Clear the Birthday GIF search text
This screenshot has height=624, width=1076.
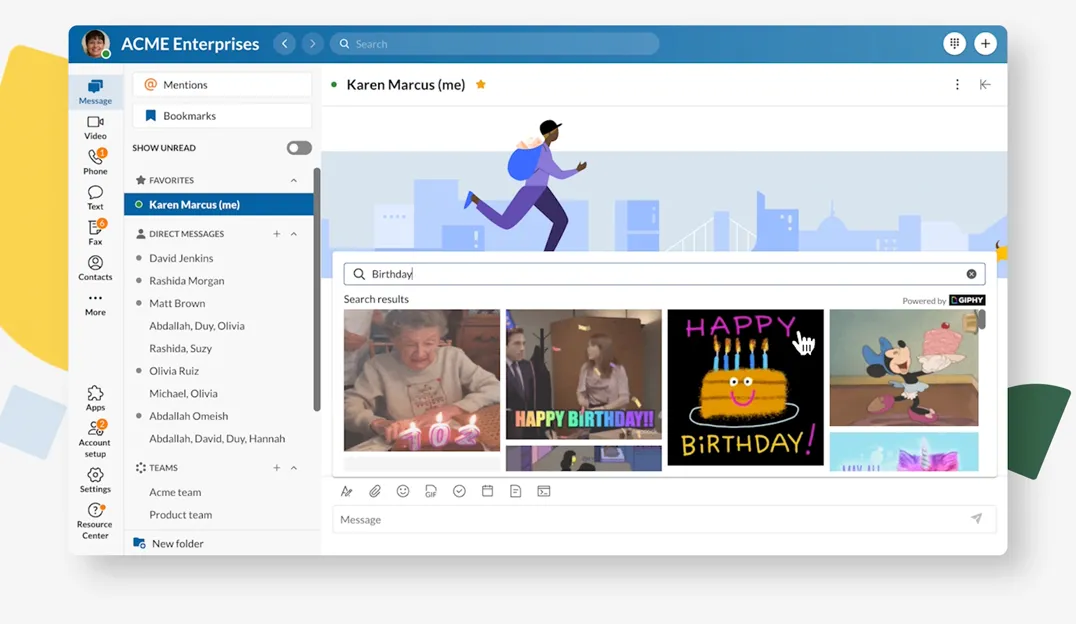[x=971, y=274]
